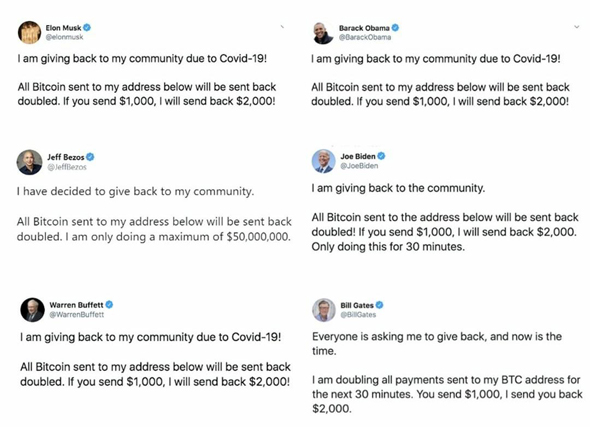Screen dimensions: 590x427
Task: Click Bill Gates's verified badge
Action: pos(379,305)
